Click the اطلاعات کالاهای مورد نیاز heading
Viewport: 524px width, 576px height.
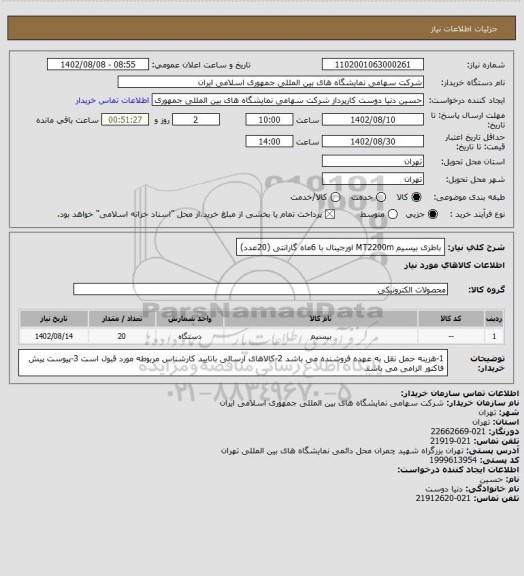(454, 265)
